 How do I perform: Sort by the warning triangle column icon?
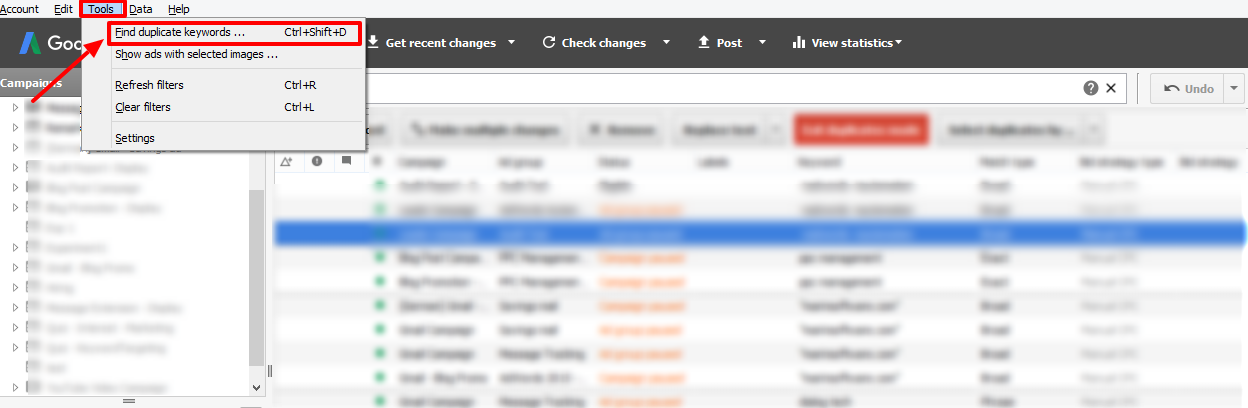pyautogui.click(x=287, y=160)
